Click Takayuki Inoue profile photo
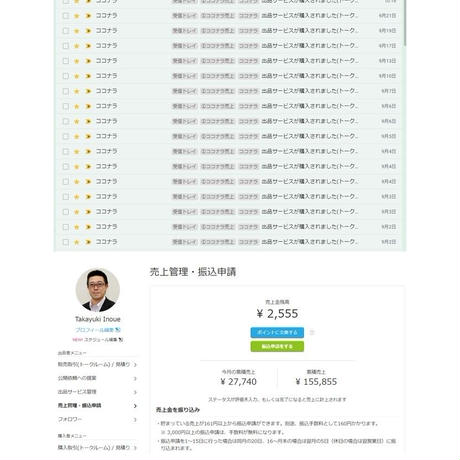460x460 pixels. (98, 290)
